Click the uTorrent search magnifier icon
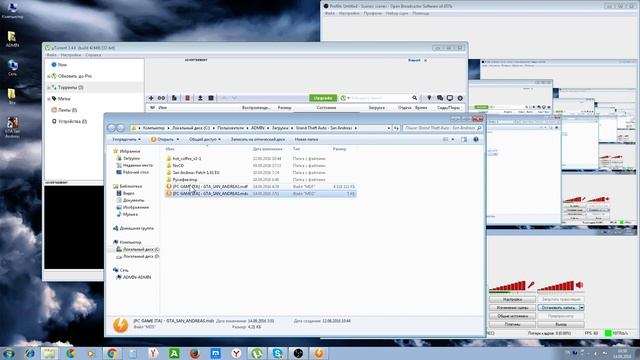This screenshot has width=640, height=360. click(415, 98)
